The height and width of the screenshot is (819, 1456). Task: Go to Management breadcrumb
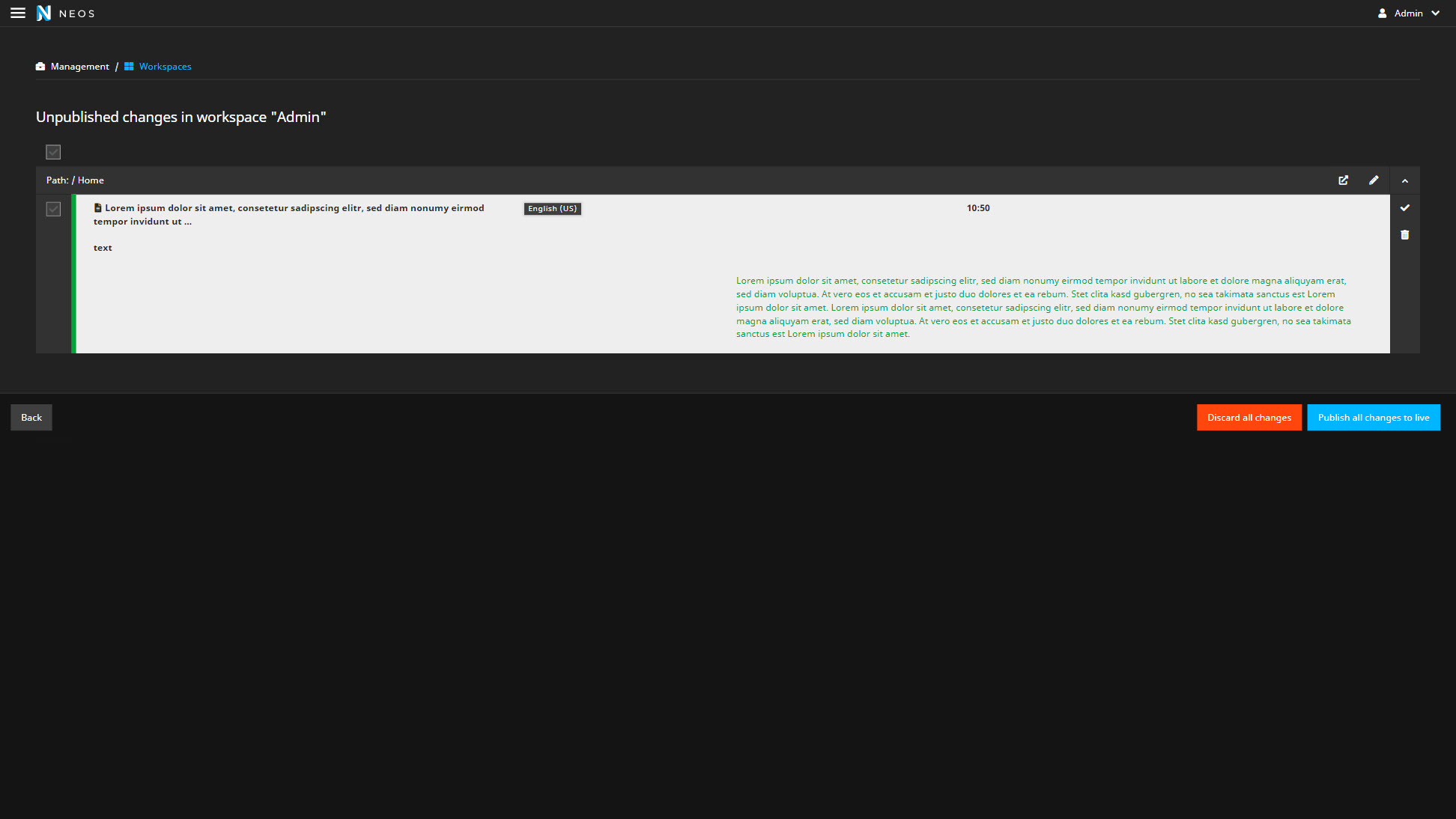[x=79, y=67]
